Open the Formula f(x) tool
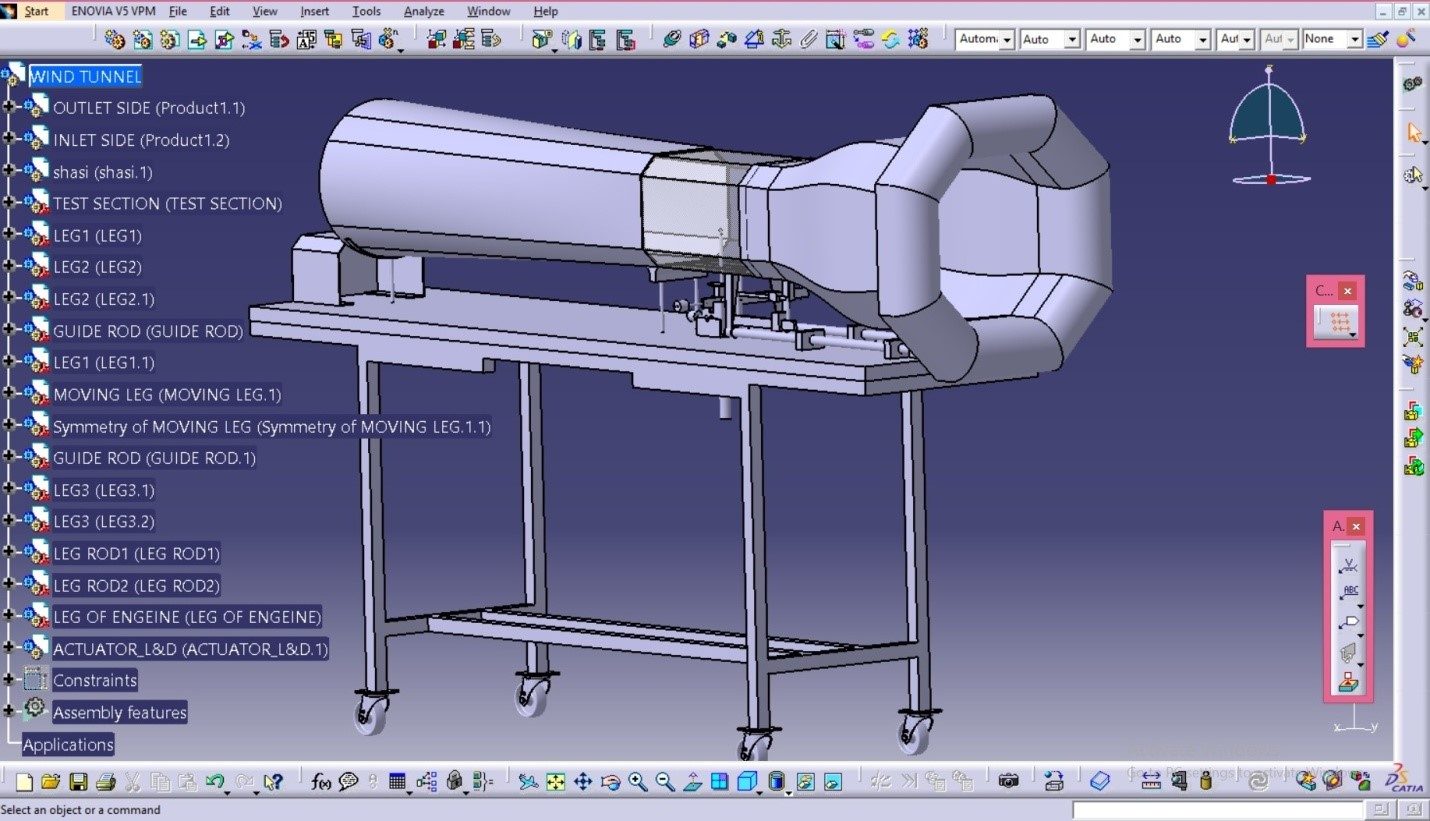Image resolution: width=1430 pixels, height=821 pixels. click(x=321, y=781)
